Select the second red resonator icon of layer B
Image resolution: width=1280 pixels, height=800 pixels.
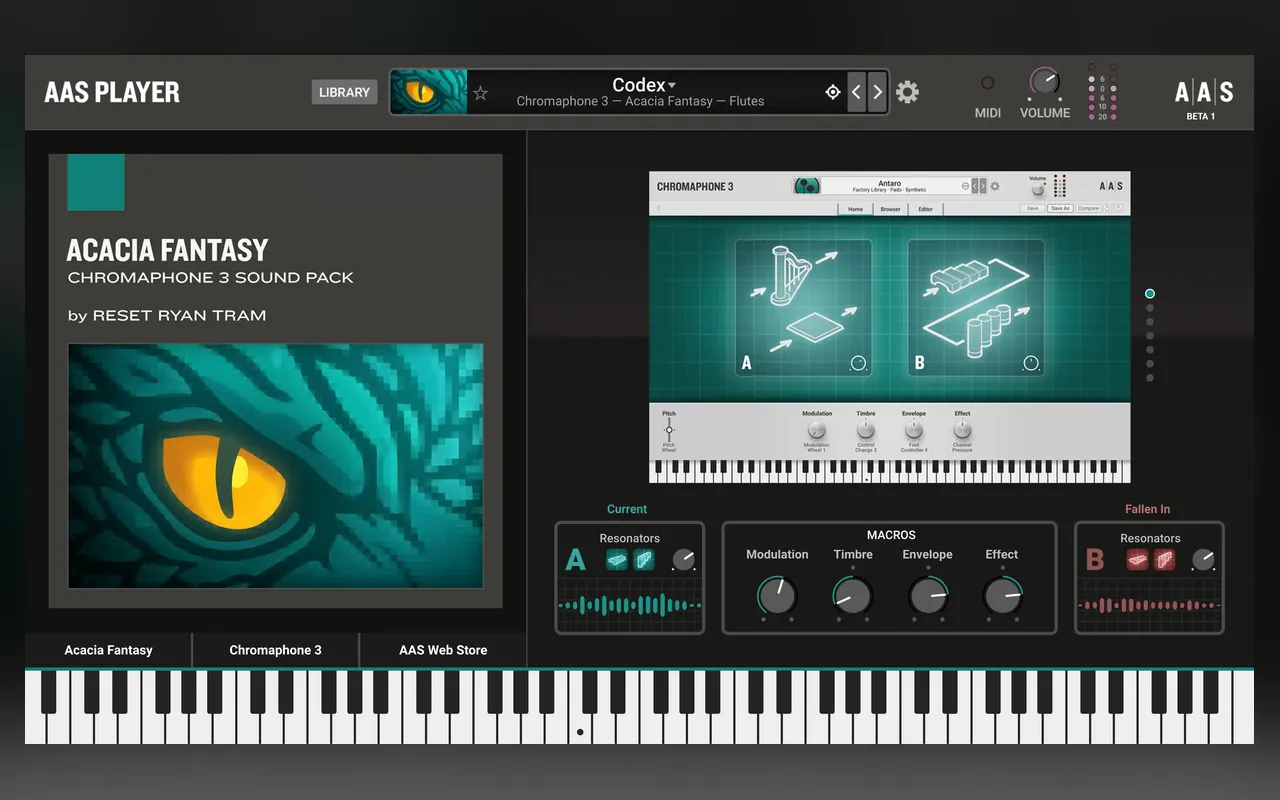1164,560
